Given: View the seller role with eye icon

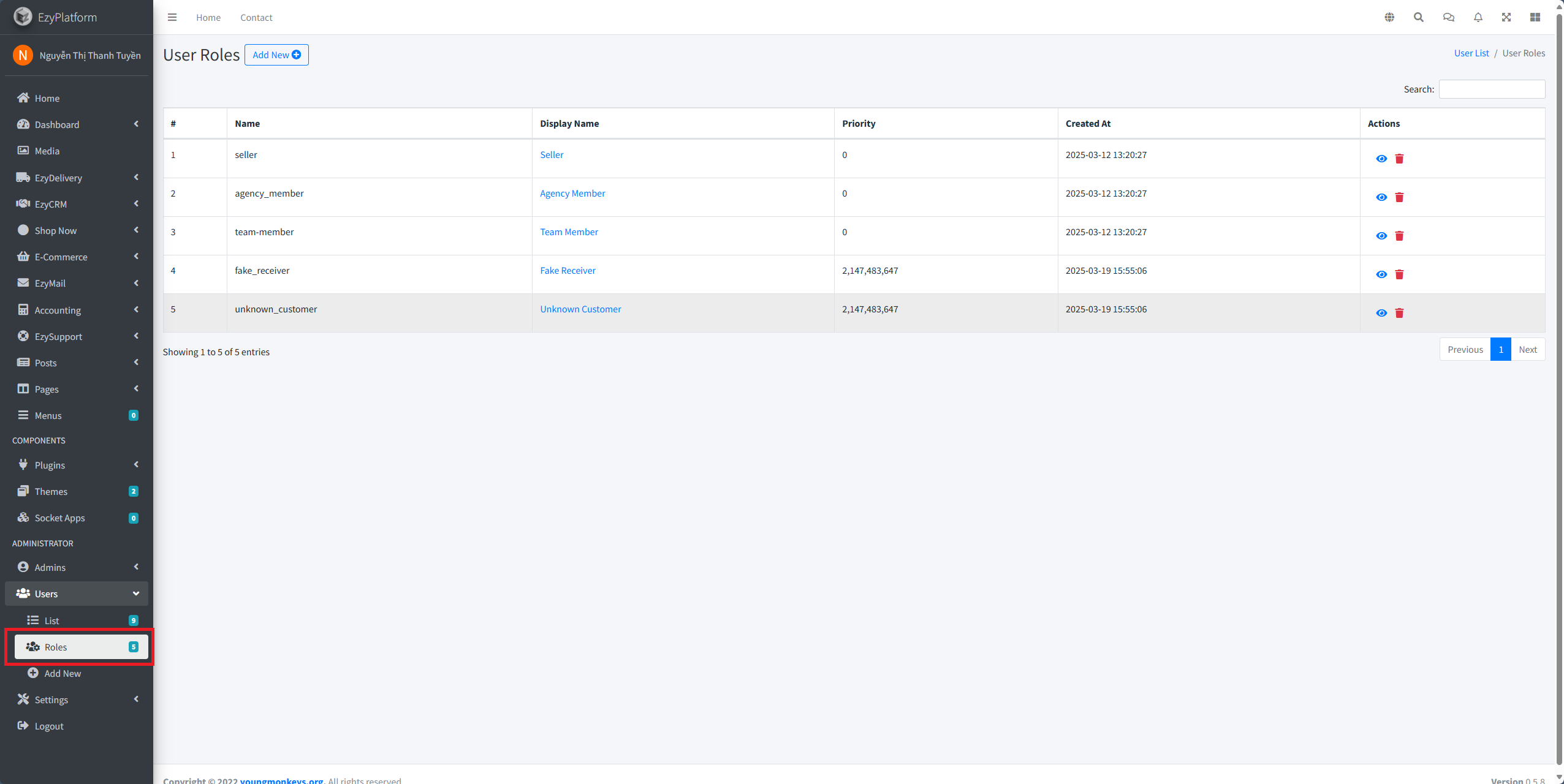Looking at the screenshot, I should (x=1381, y=159).
